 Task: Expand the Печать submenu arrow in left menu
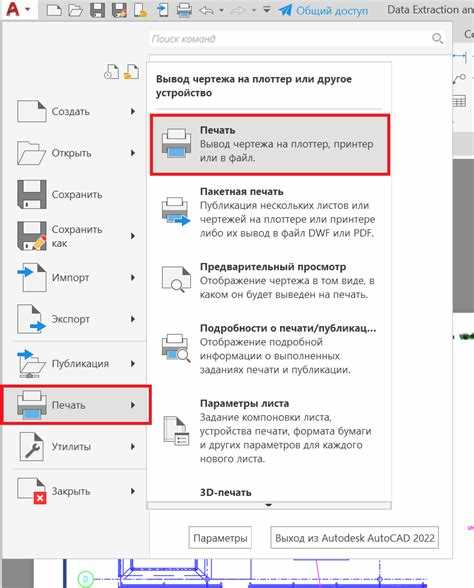pyautogui.click(x=133, y=405)
